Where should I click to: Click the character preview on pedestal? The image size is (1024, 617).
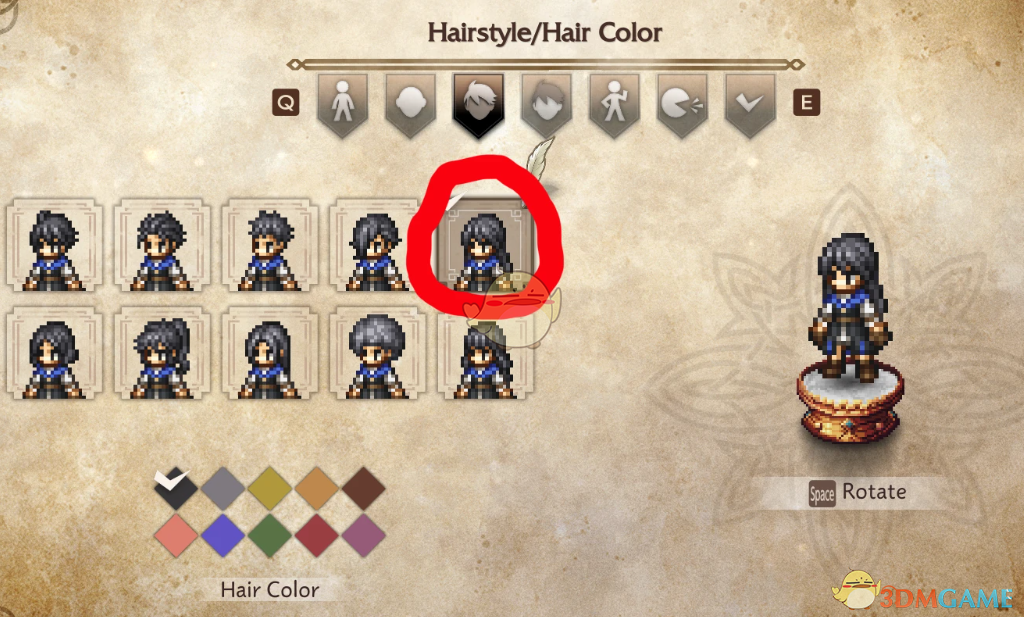(849, 336)
